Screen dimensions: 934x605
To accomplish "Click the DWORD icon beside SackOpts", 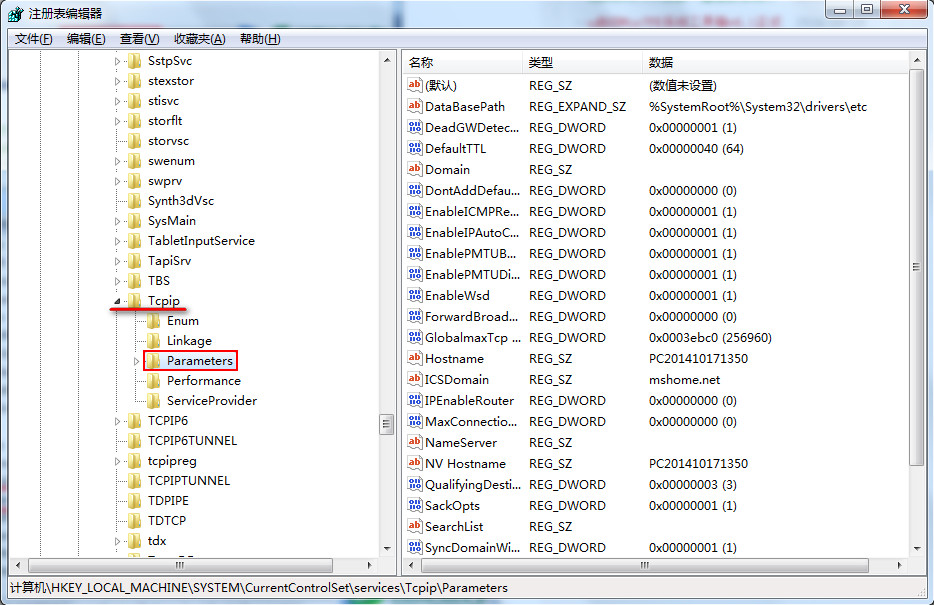I will tap(414, 505).
